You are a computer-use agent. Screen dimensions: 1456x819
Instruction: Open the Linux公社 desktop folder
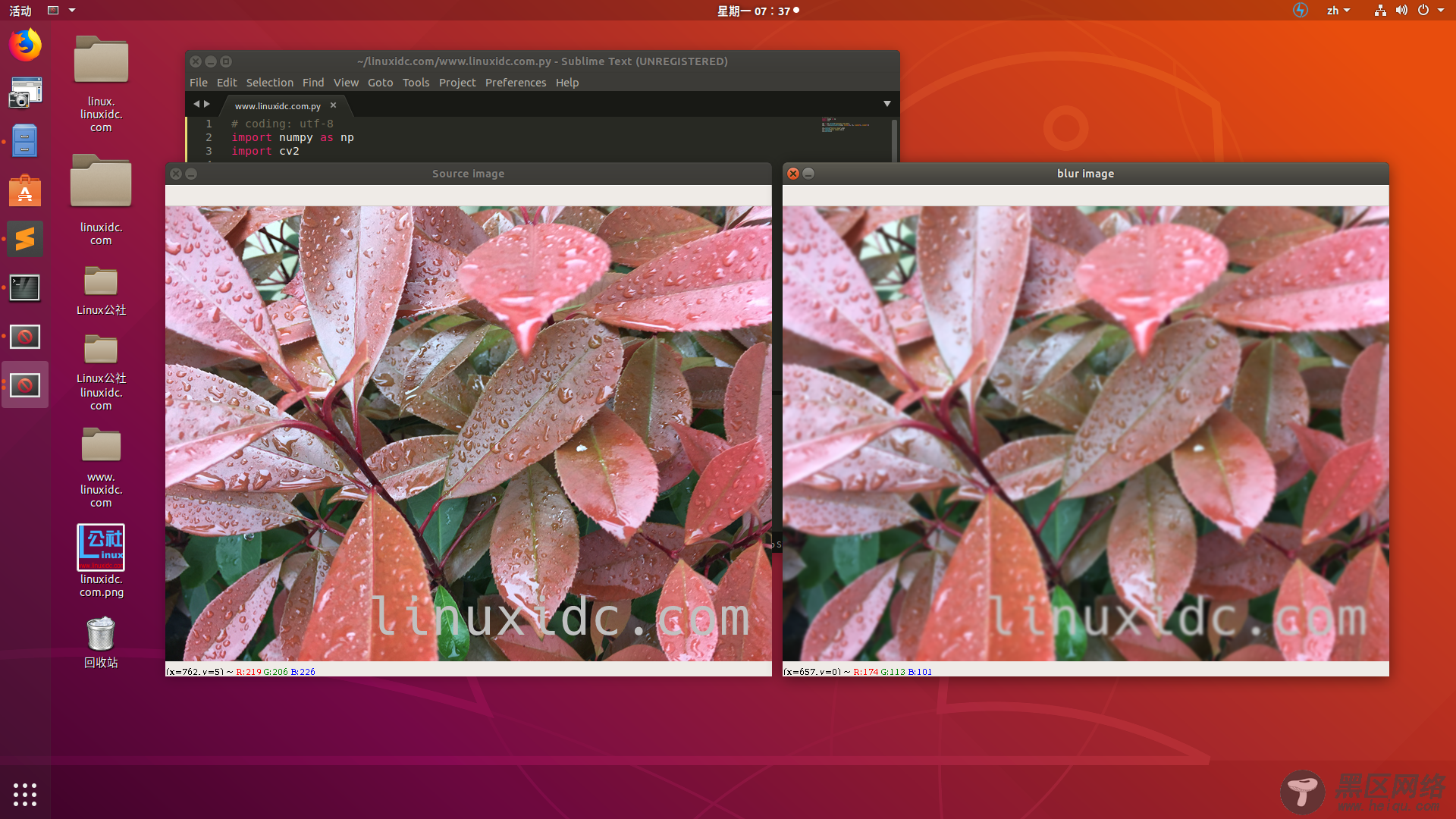101,291
